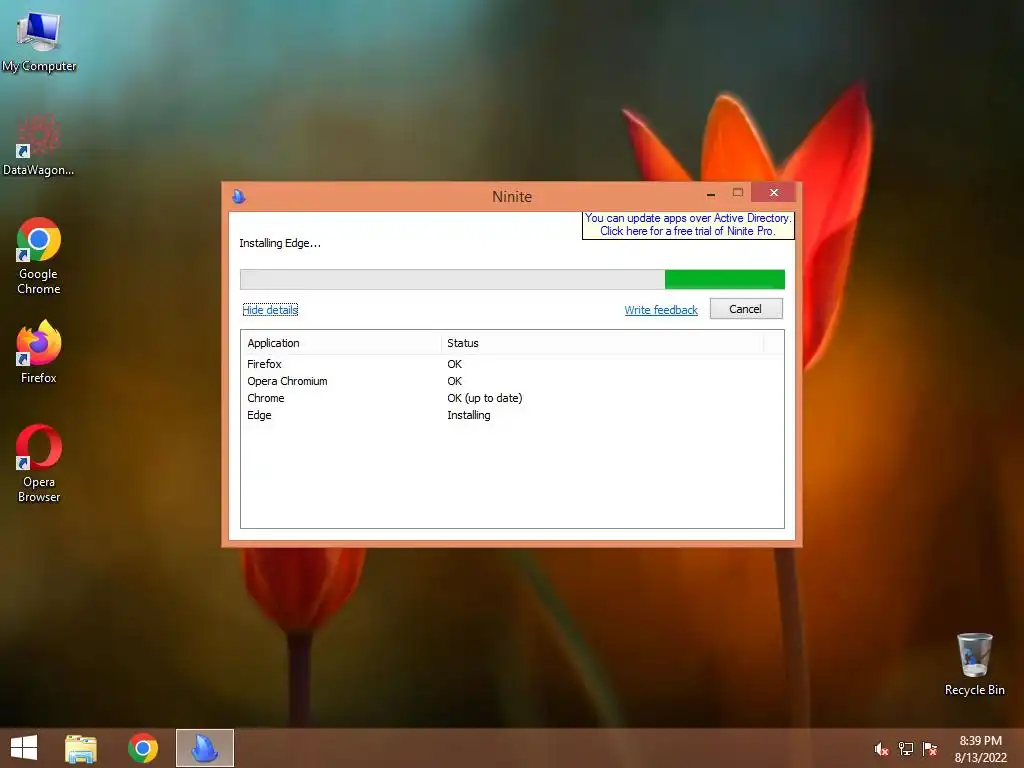Select the Edge application row
The image size is (1024, 768).
point(512,415)
